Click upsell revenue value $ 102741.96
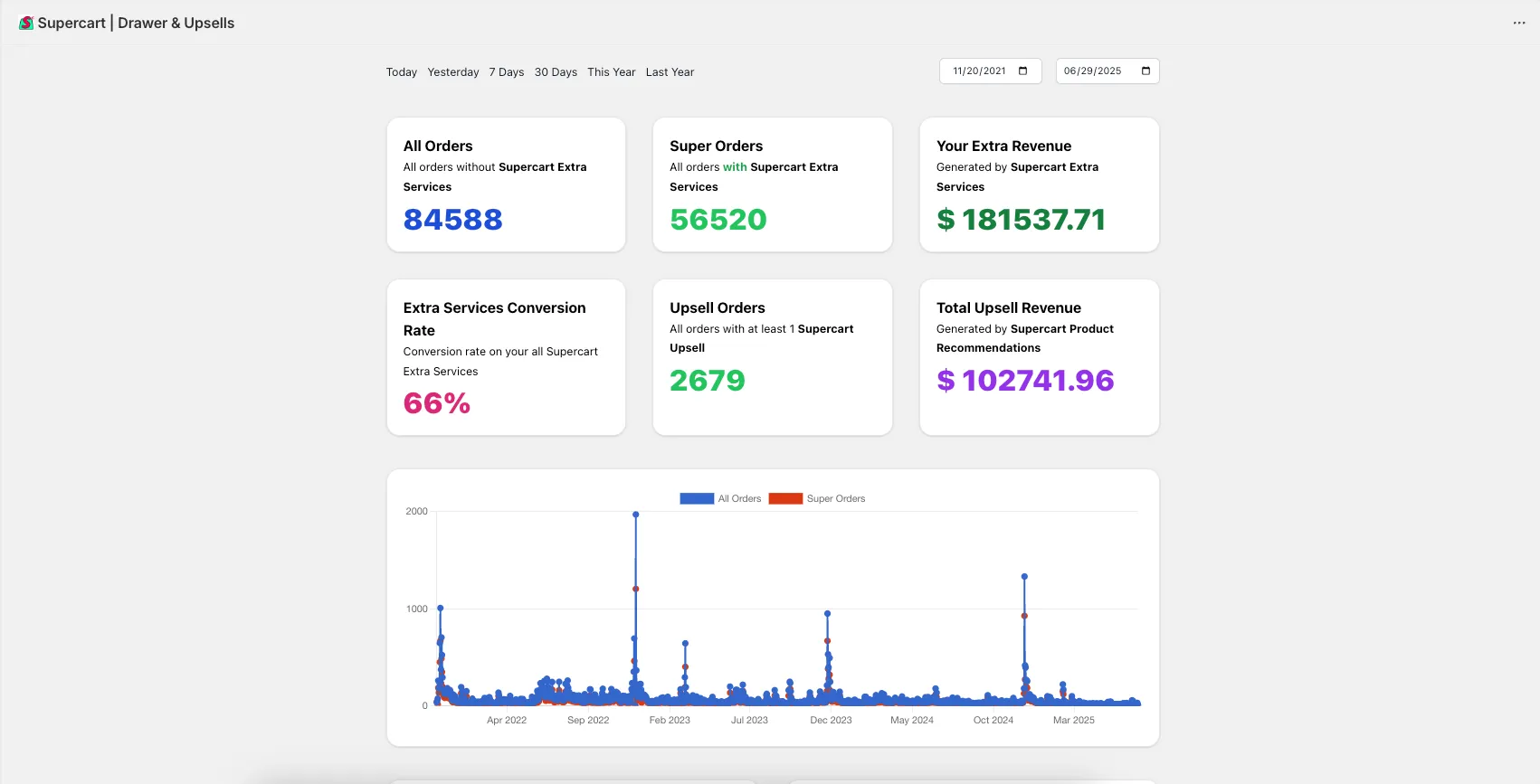Image resolution: width=1540 pixels, height=784 pixels. pyautogui.click(x=1025, y=381)
